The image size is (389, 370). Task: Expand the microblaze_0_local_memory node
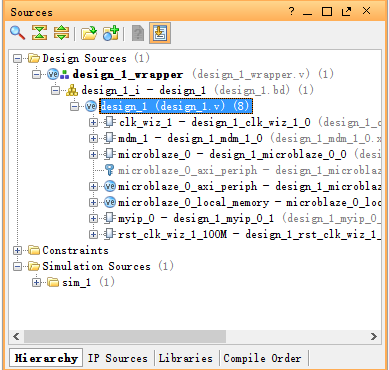(x=94, y=202)
